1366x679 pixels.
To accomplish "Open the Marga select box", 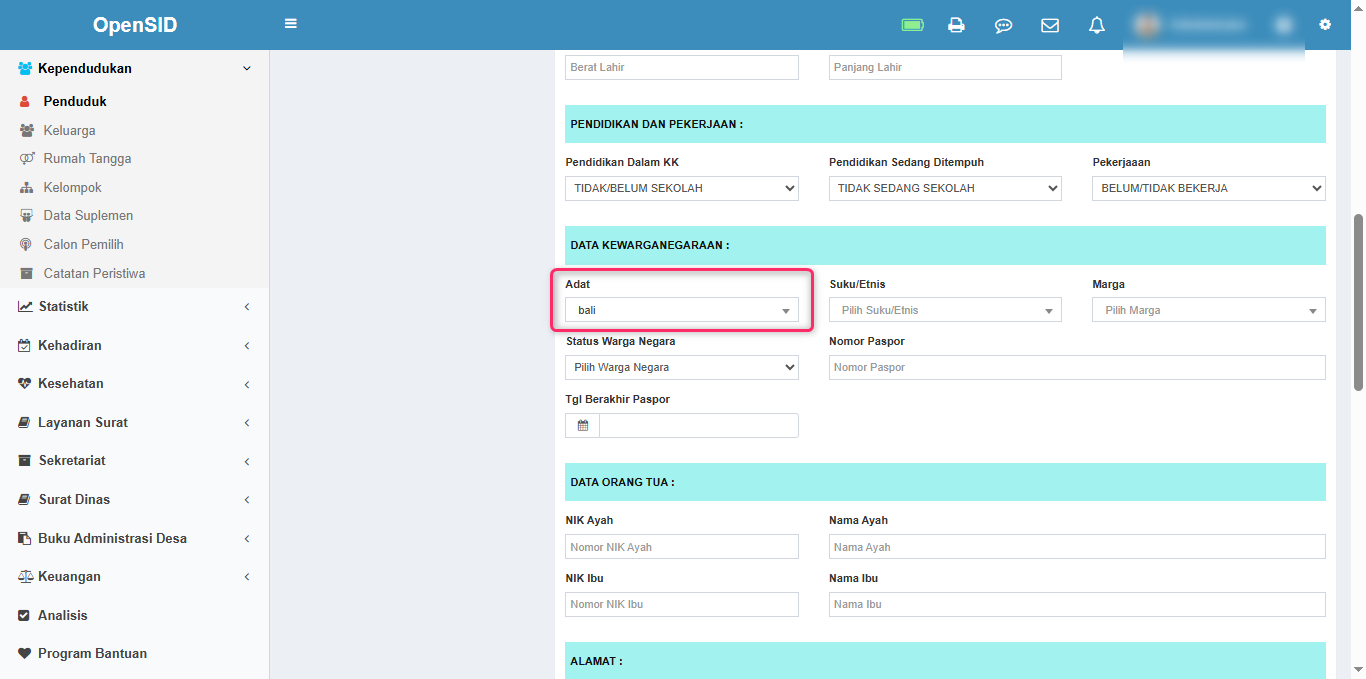I will (1209, 310).
